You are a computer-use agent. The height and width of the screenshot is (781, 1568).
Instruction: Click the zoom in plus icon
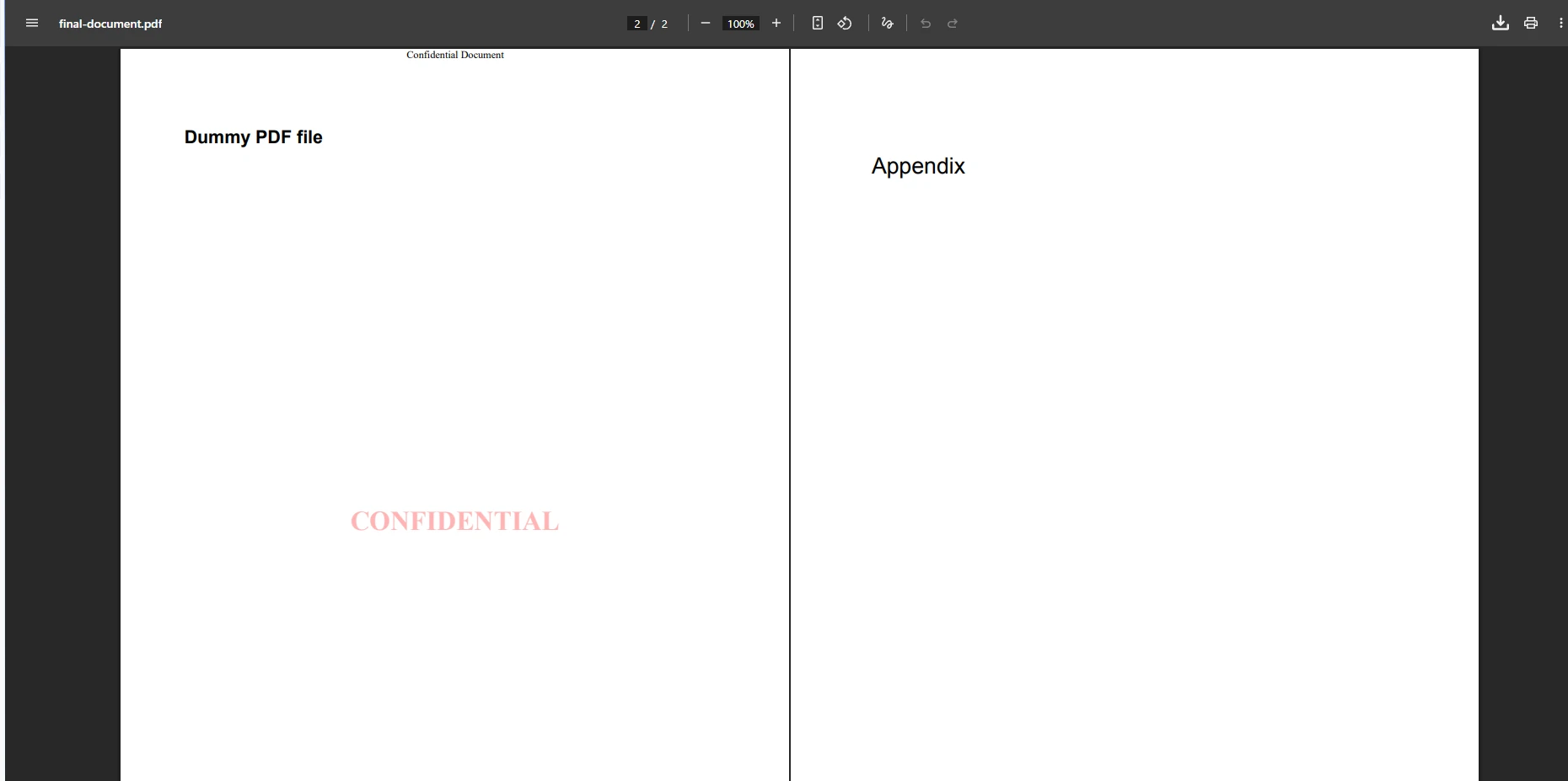(776, 23)
